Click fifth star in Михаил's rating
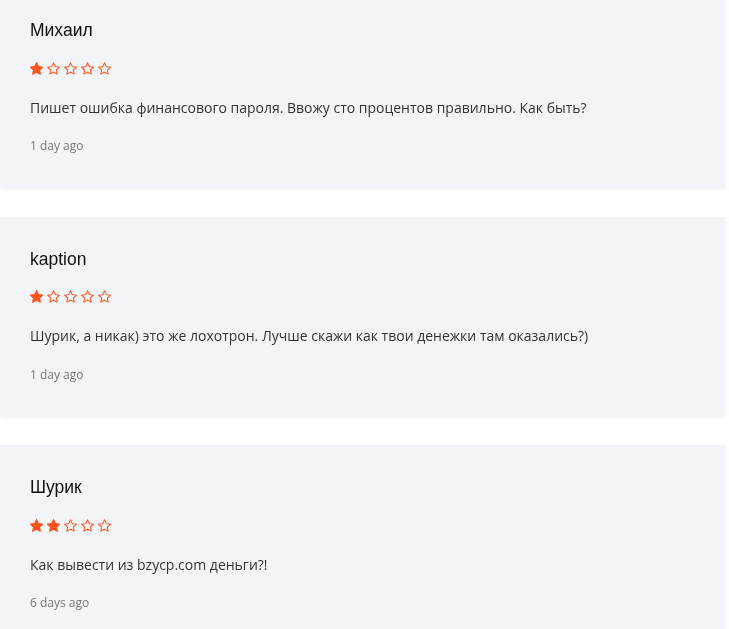Viewport: 729px width, 629px height. 105,69
